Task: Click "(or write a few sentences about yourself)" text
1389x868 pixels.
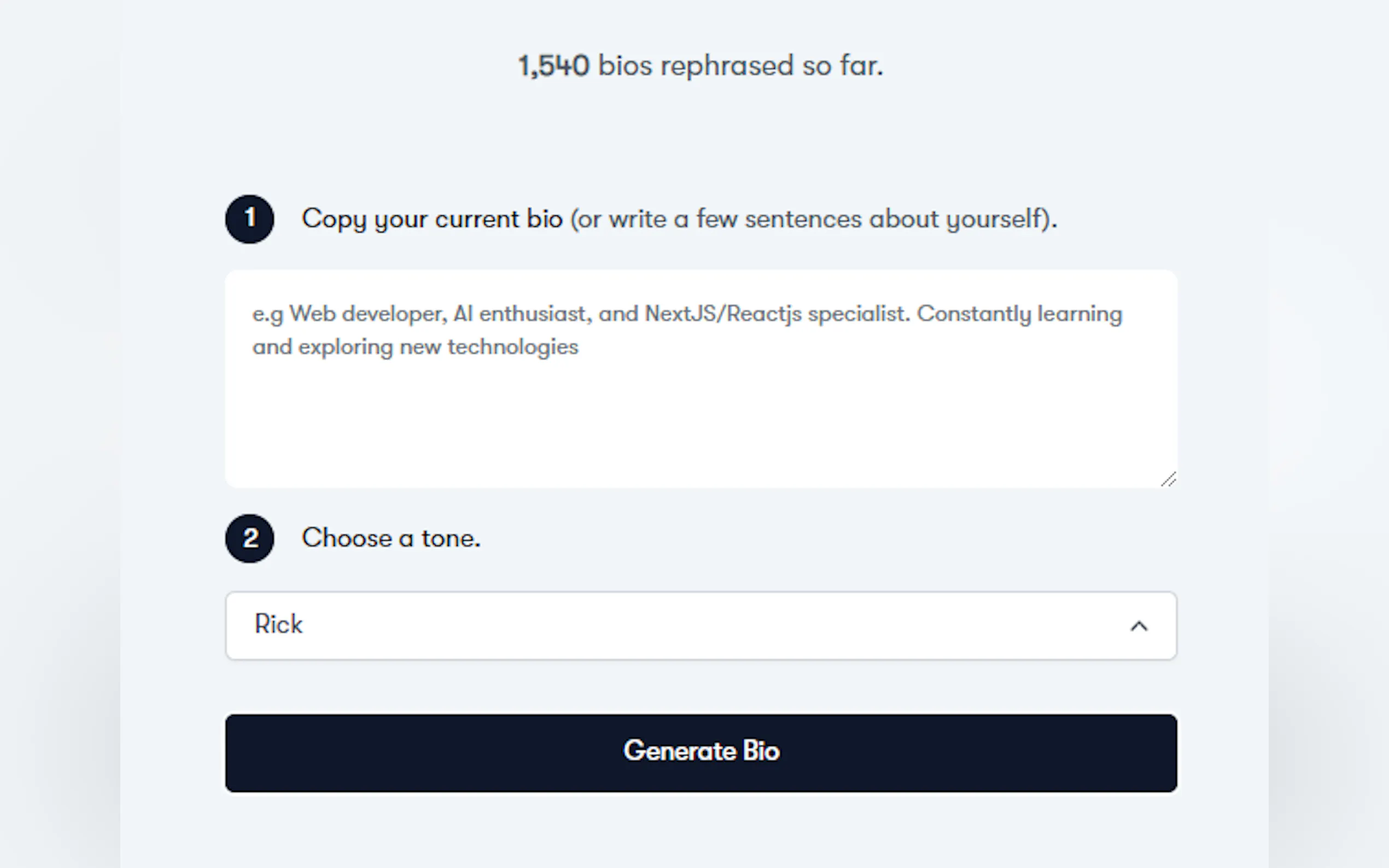Action: pos(813,219)
